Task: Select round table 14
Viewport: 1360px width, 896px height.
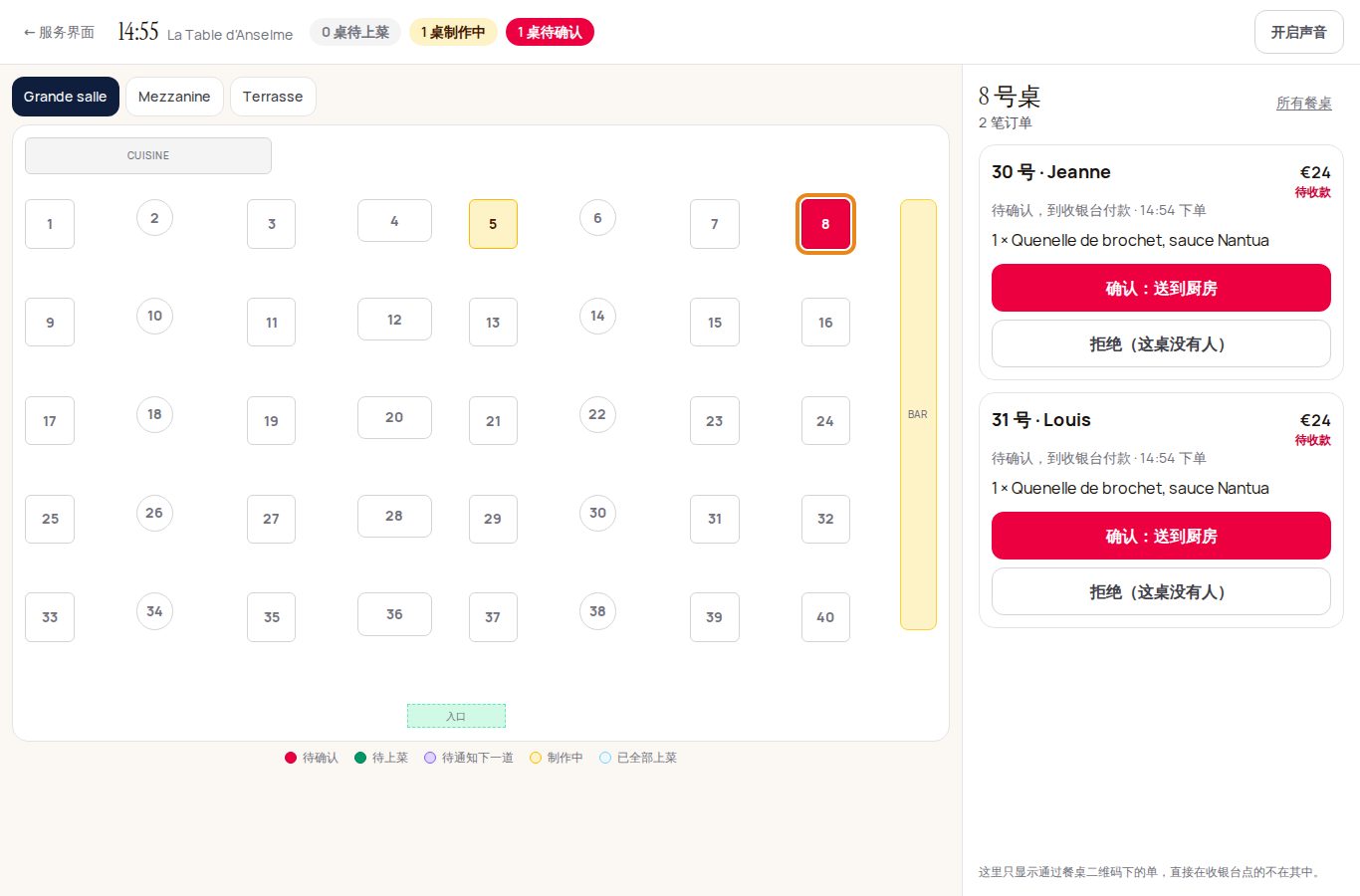Action: 597,316
